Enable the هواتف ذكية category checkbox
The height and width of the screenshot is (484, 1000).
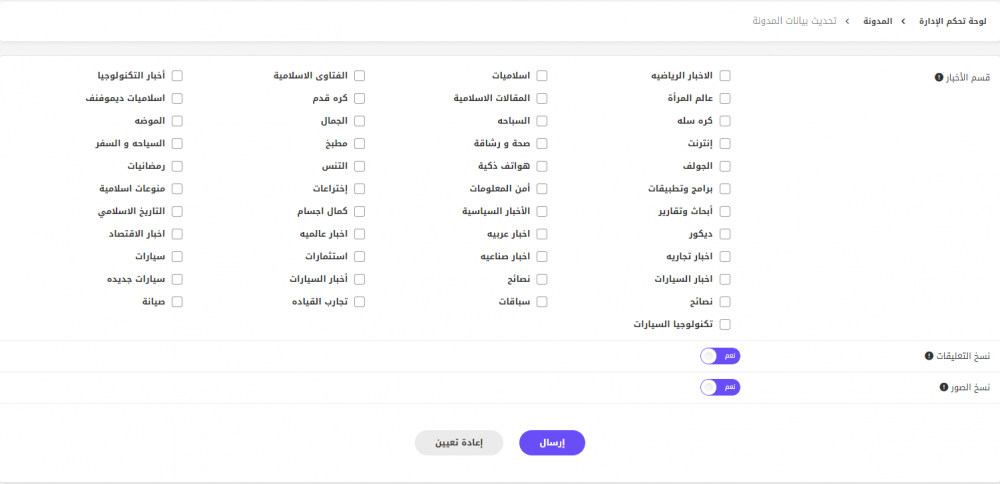(x=542, y=166)
